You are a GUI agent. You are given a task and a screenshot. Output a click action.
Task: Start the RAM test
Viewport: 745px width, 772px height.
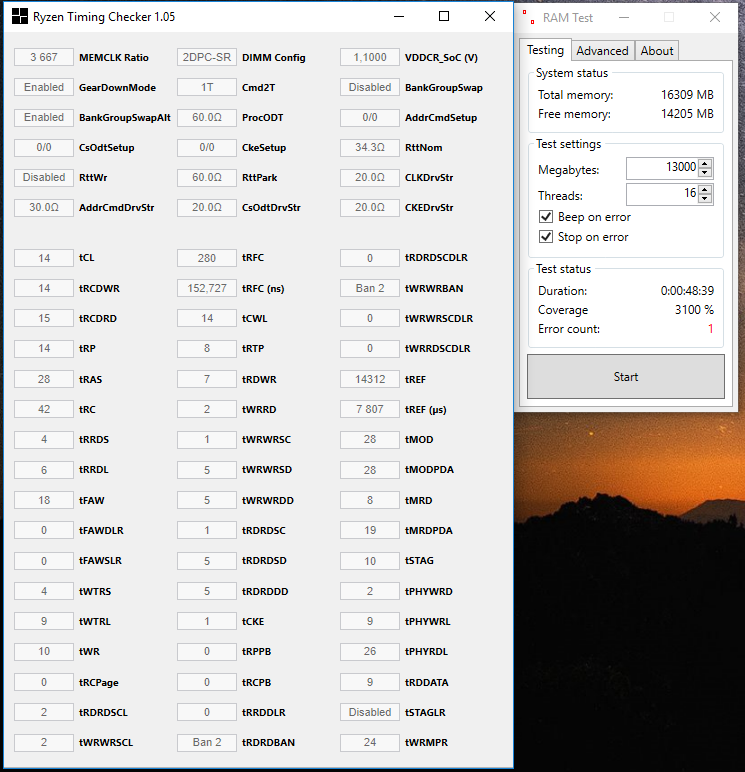tap(626, 377)
